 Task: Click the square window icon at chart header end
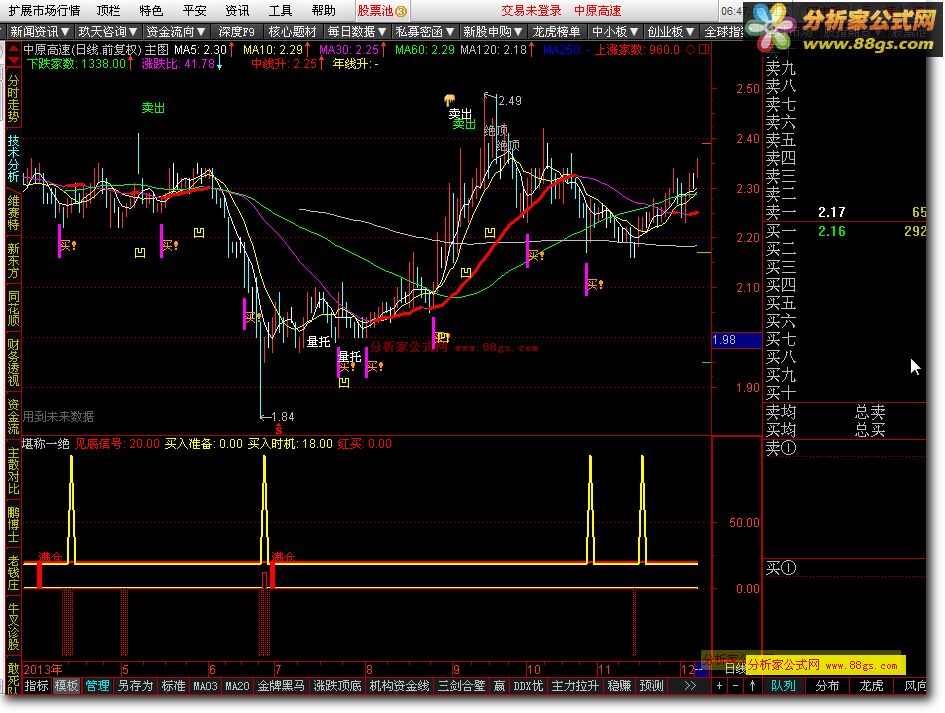tap(703, 49)
